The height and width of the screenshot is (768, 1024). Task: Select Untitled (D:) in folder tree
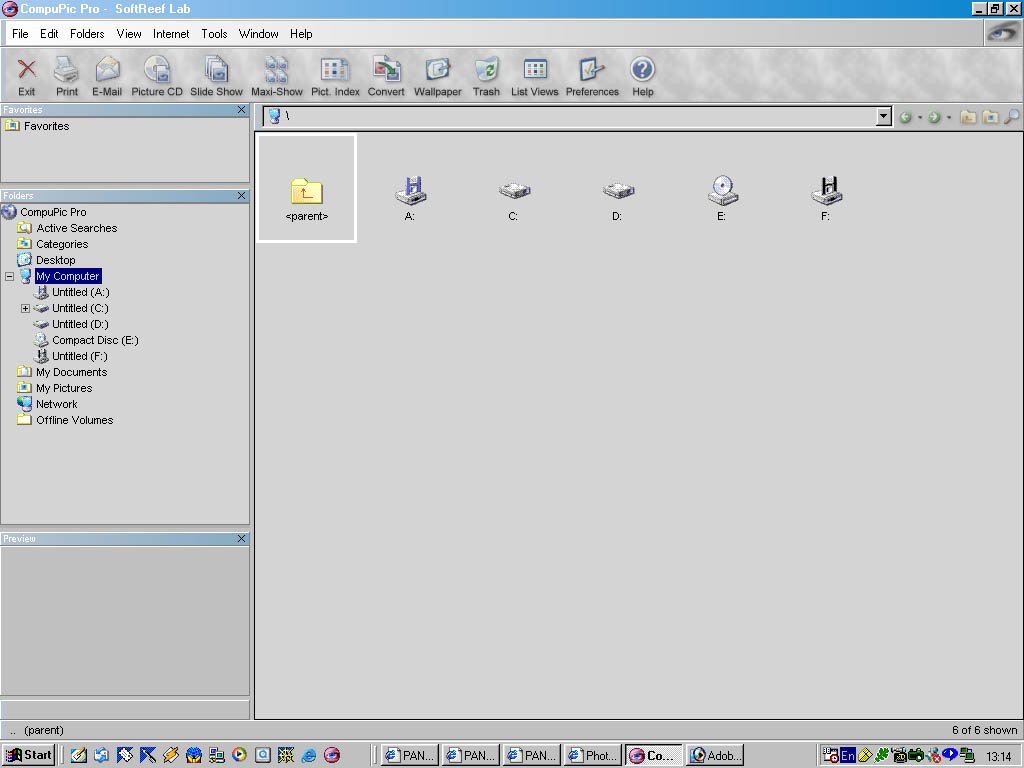[80, 324]
